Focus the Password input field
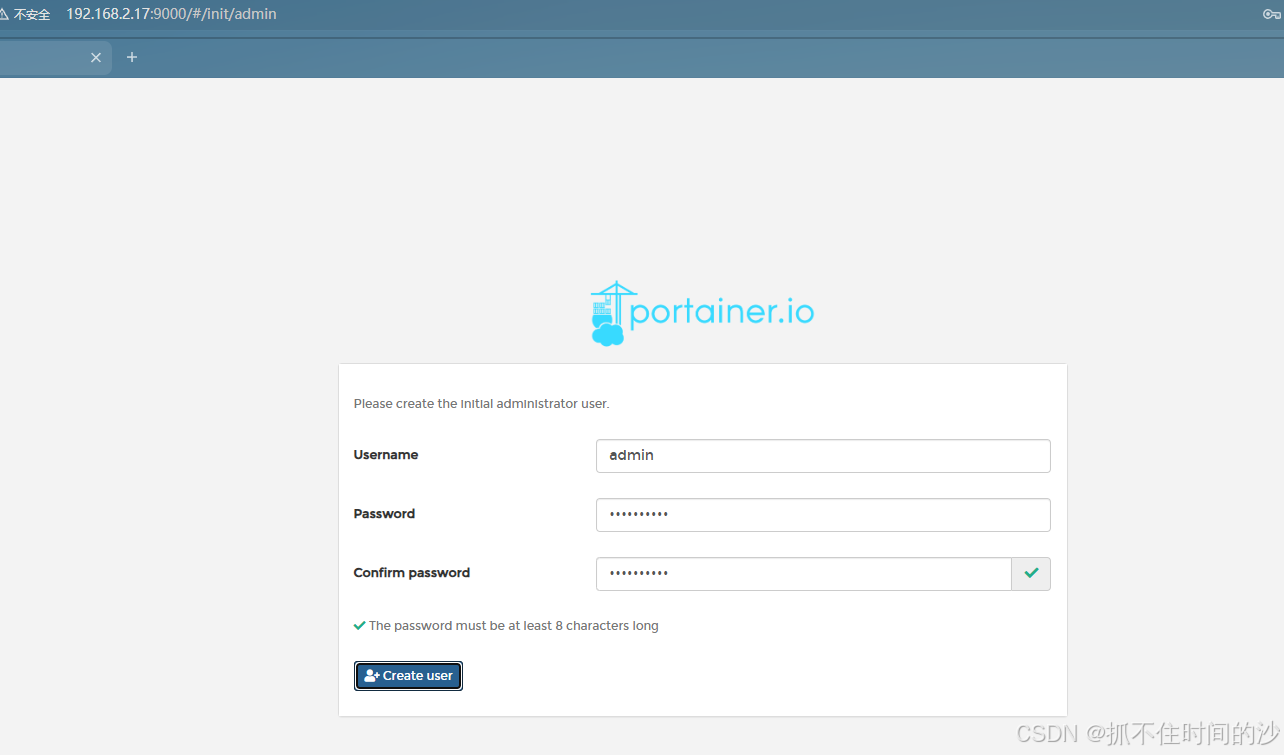 click(823, 515)
